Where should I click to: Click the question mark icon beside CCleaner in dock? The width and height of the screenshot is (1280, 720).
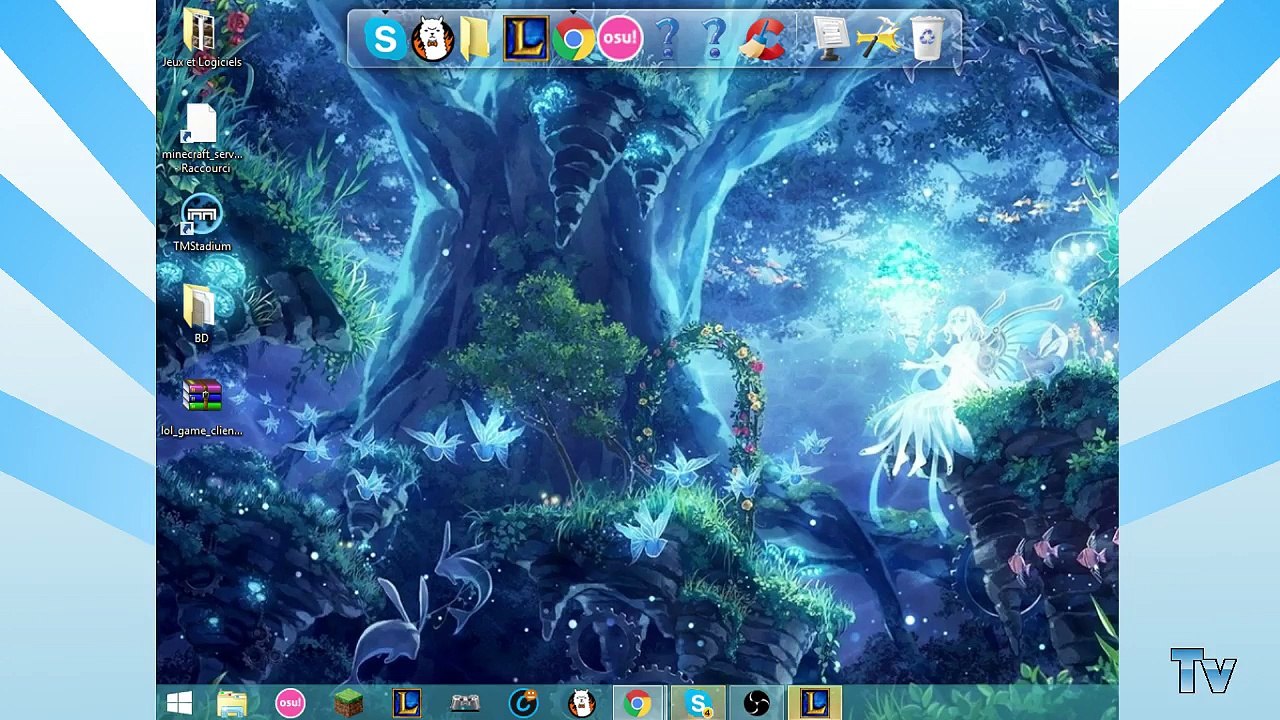pyautogui.click(x=714, y=39)
